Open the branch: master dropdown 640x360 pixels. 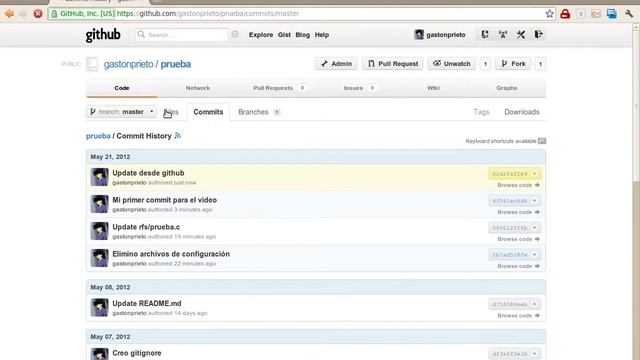[121, 111]
